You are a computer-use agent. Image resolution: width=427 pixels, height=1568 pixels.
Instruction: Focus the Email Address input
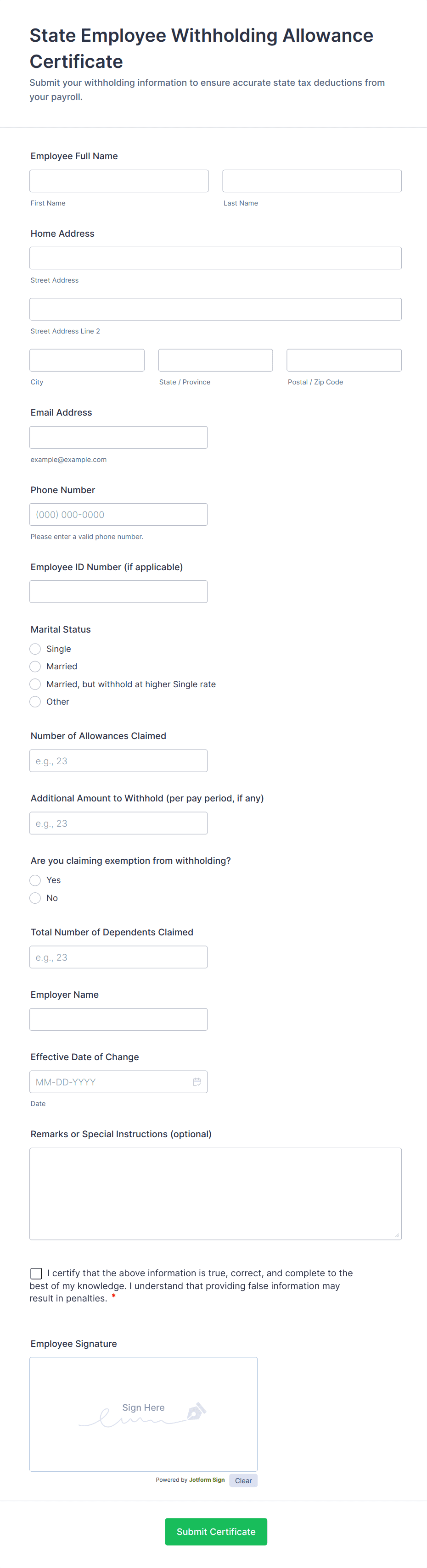pyautogui.click(x=119, y=438)
